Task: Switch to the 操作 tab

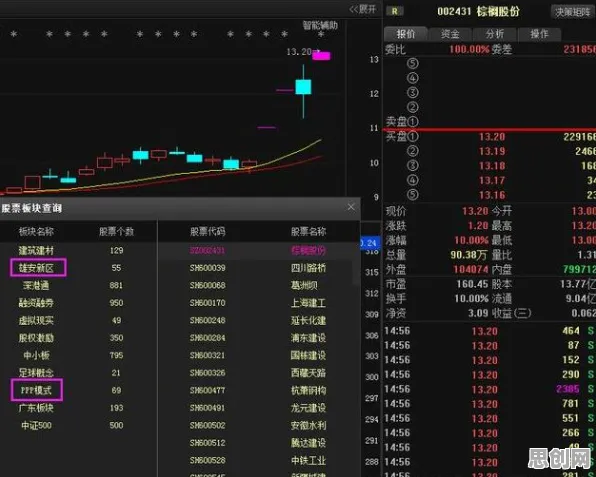Action: point(539,34)
